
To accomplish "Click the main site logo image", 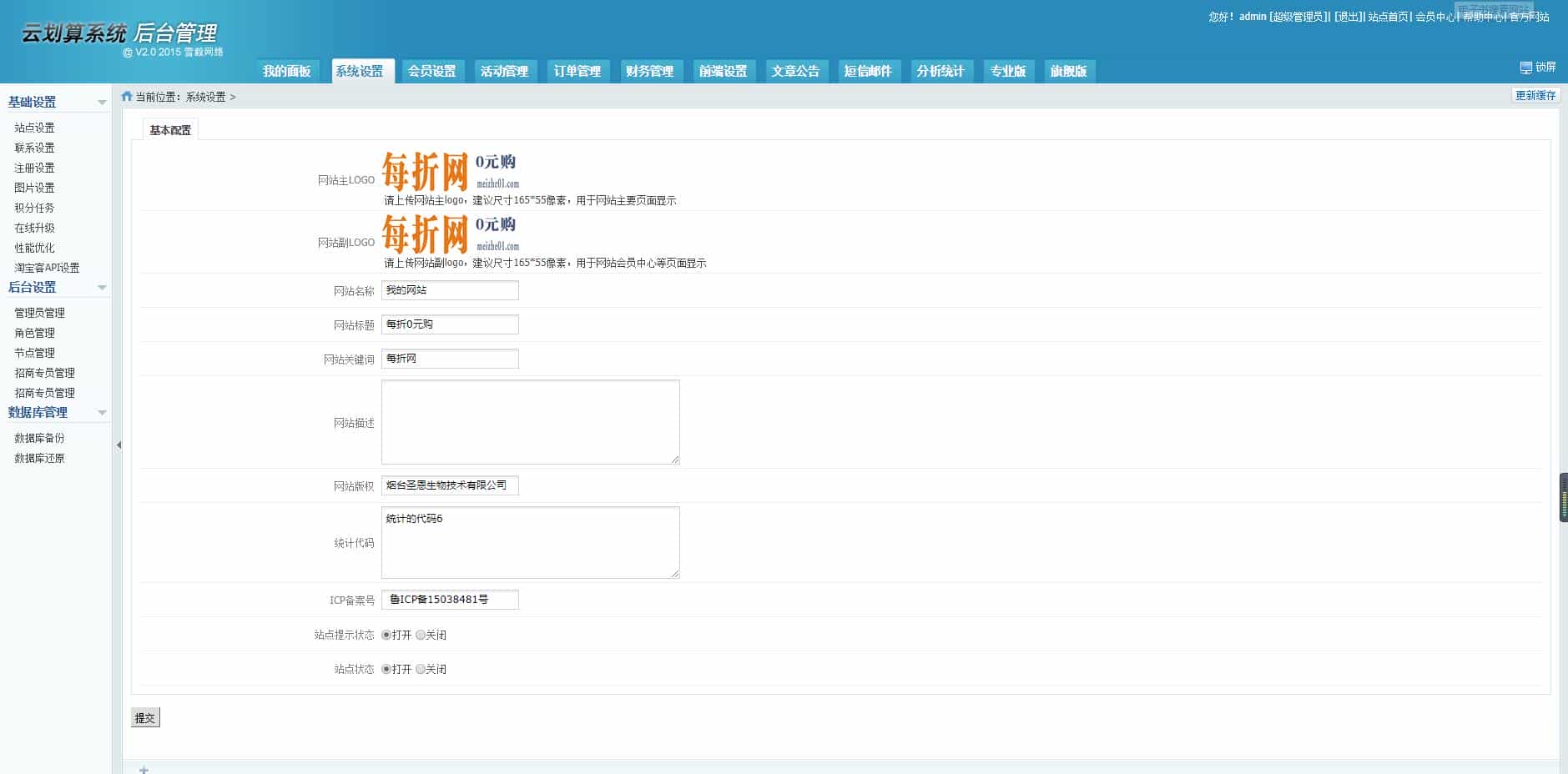I will click(x=451, y=171).
